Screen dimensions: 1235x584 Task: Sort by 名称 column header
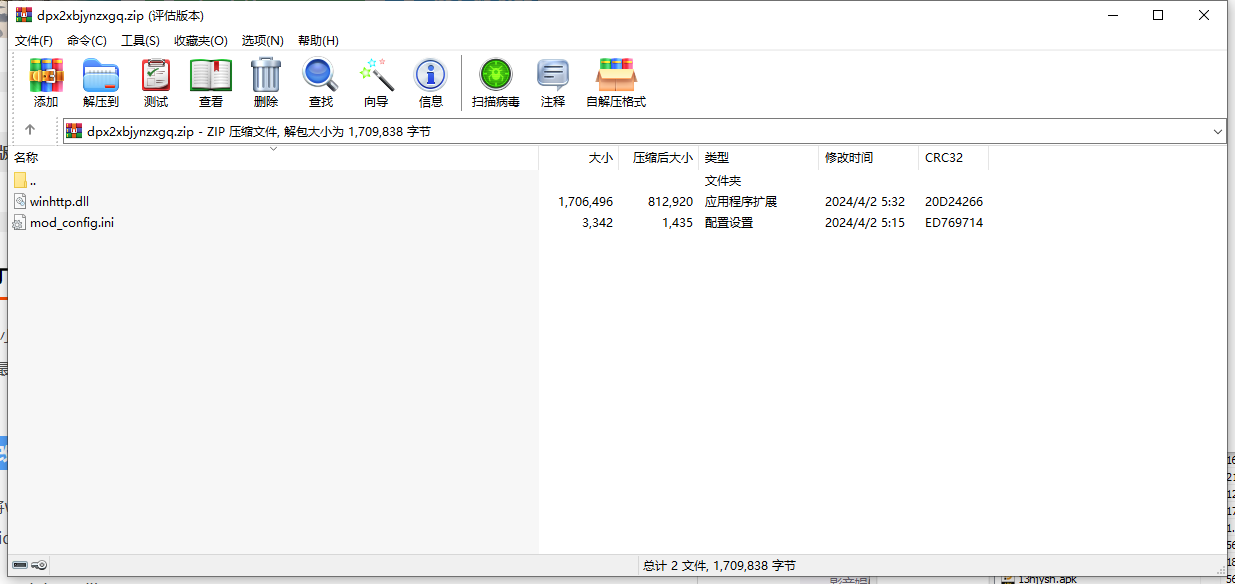[273, 157]
